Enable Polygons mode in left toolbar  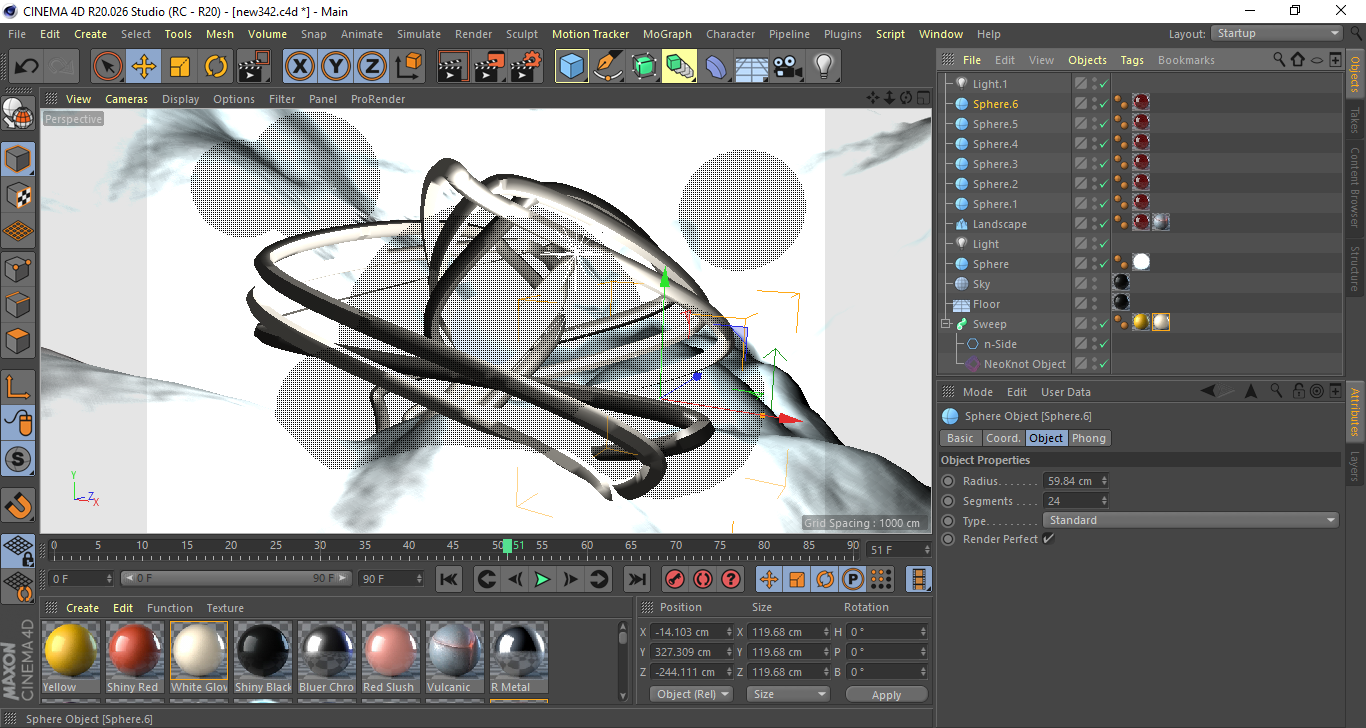pyautogui.click(x=19, y=341)
